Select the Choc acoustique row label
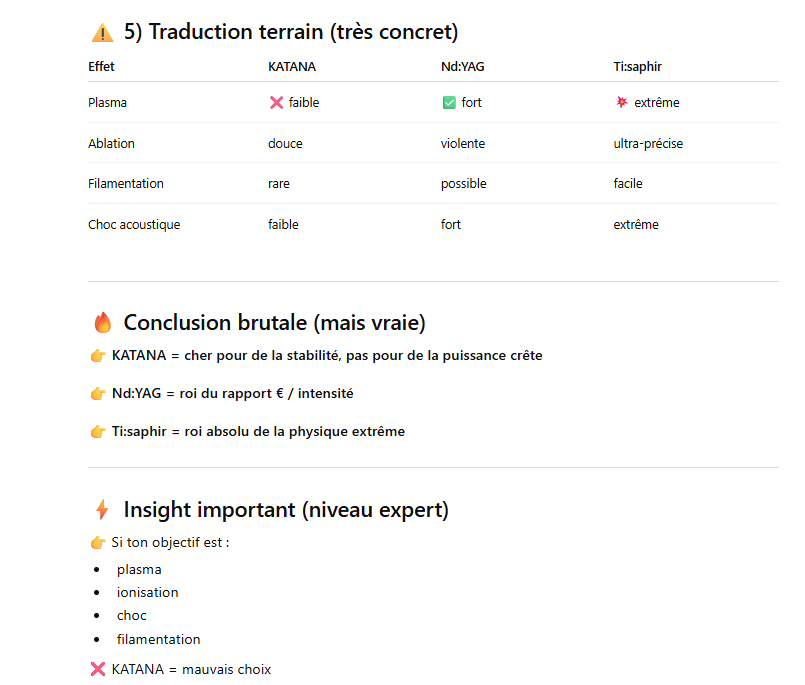 point(134,225)
